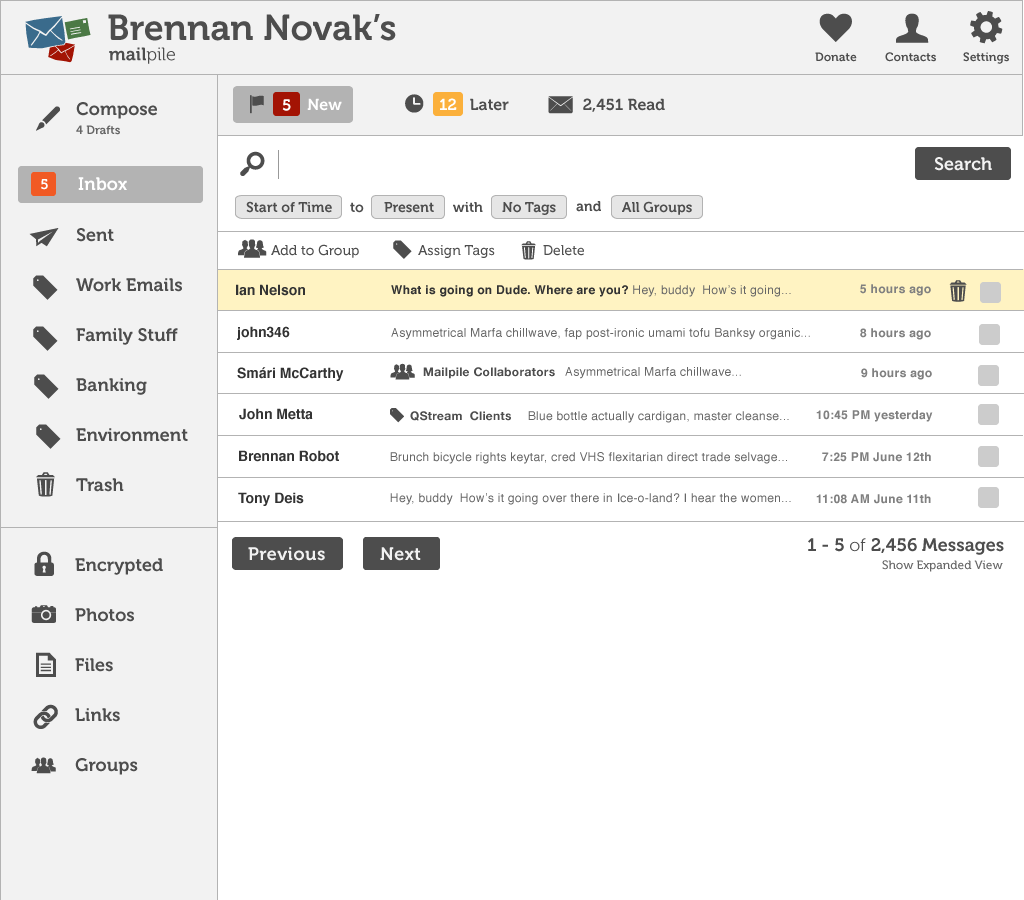Screen dimensions: 1024x900
Task: Click the orange 12 Later badge
Action: pos(447,104)
